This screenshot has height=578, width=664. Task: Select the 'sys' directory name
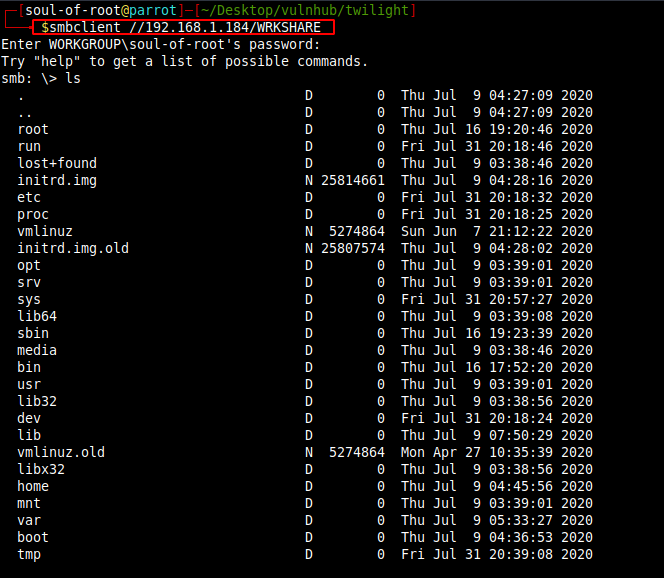29,300
